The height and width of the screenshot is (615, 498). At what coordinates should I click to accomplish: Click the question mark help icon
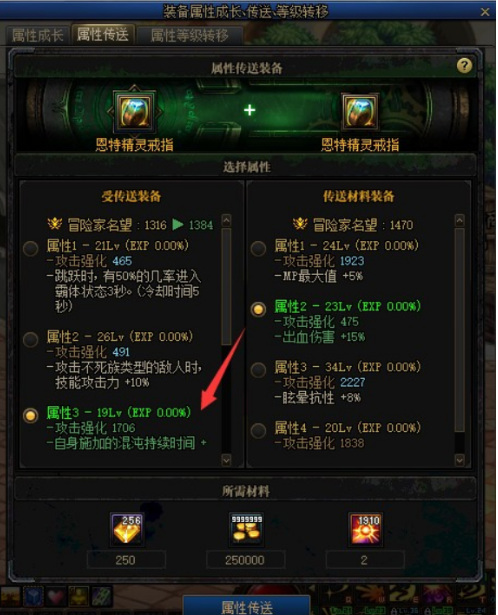(464, 65)
